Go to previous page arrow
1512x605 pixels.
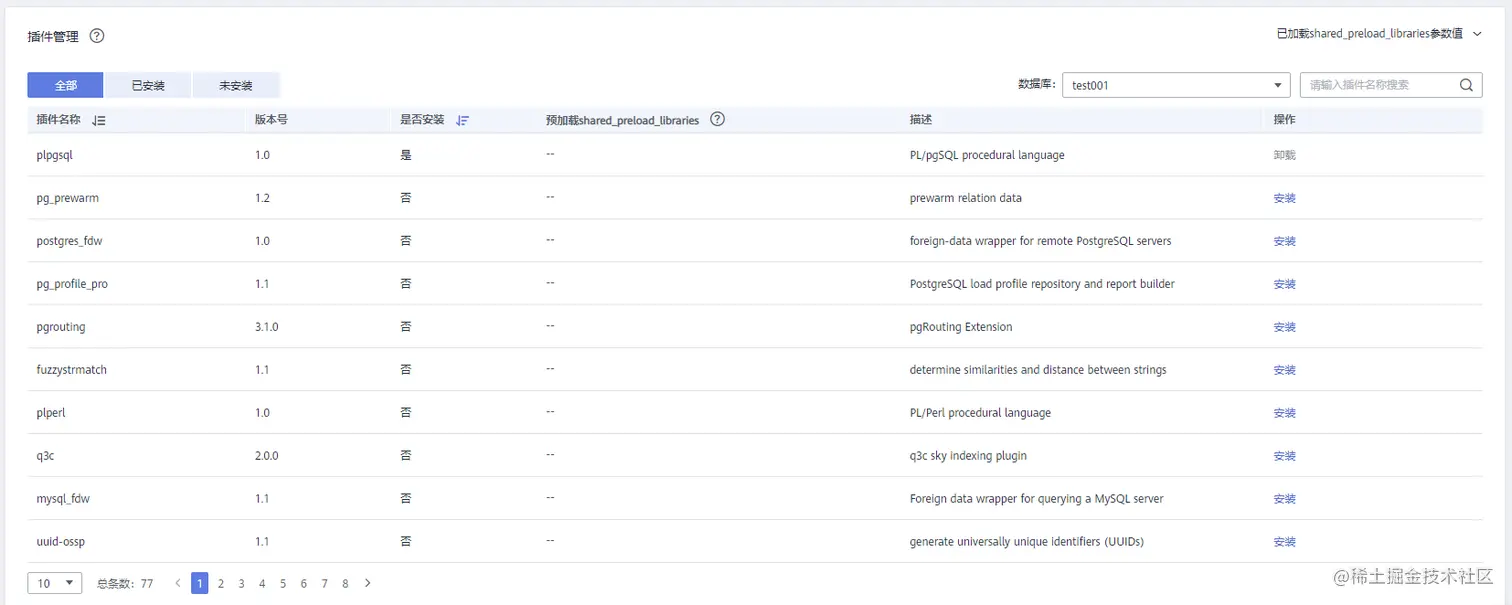(178, 583)
